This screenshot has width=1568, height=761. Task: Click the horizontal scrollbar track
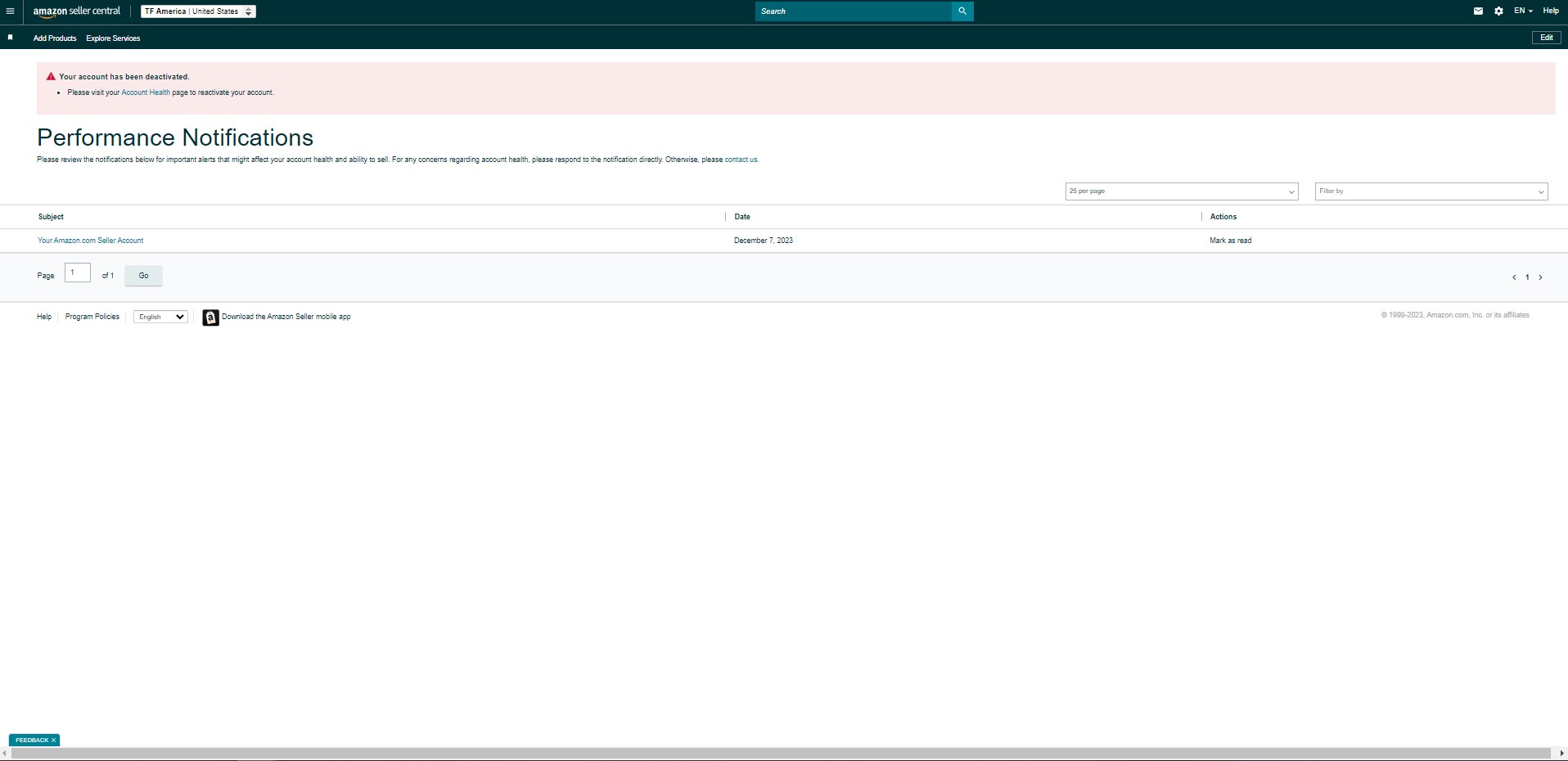(782, 753)
